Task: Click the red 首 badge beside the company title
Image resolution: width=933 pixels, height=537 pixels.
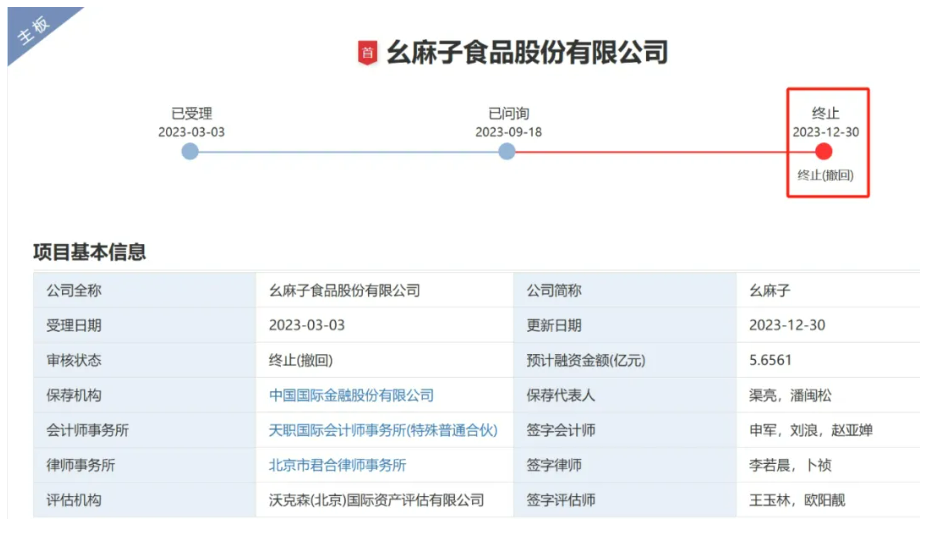Action: coord(368,53)
